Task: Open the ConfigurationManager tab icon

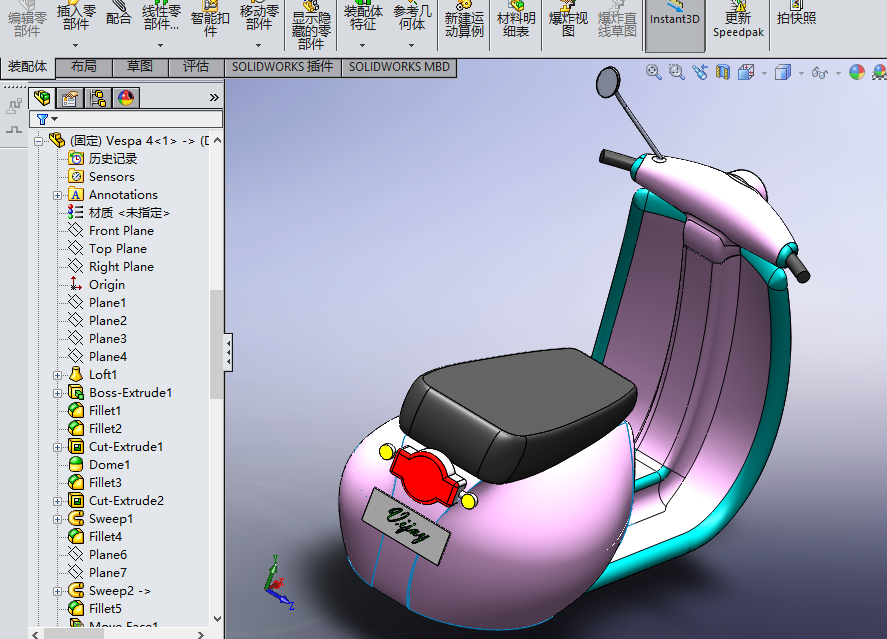Action: click(98, 98)
